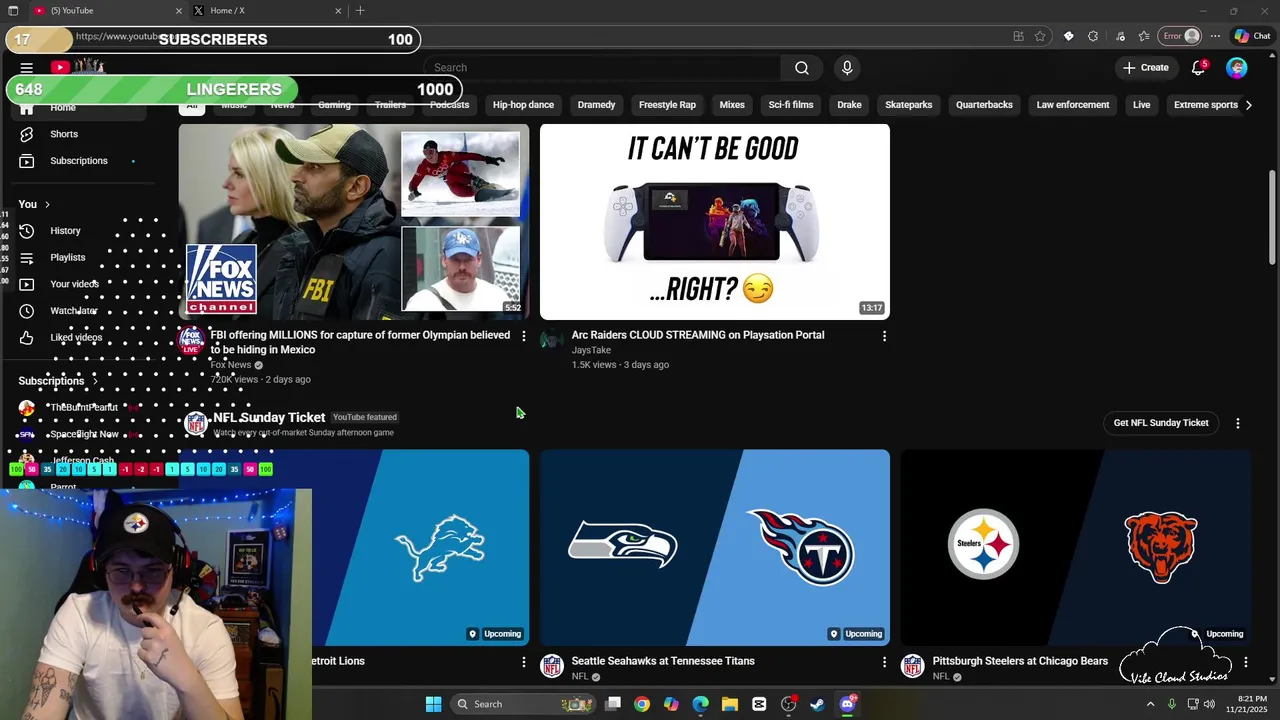Open options for Detroit Lions game

pos(523,662)
